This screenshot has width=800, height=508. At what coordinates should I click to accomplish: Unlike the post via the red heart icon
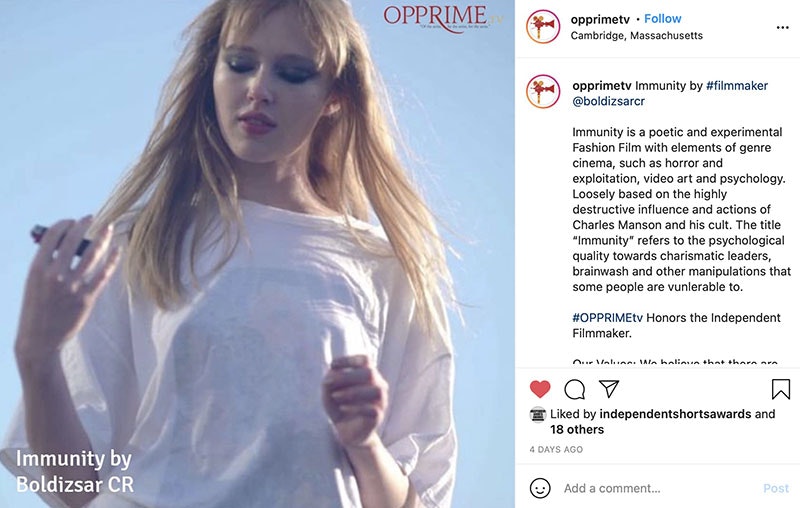[x=540, y=389]
